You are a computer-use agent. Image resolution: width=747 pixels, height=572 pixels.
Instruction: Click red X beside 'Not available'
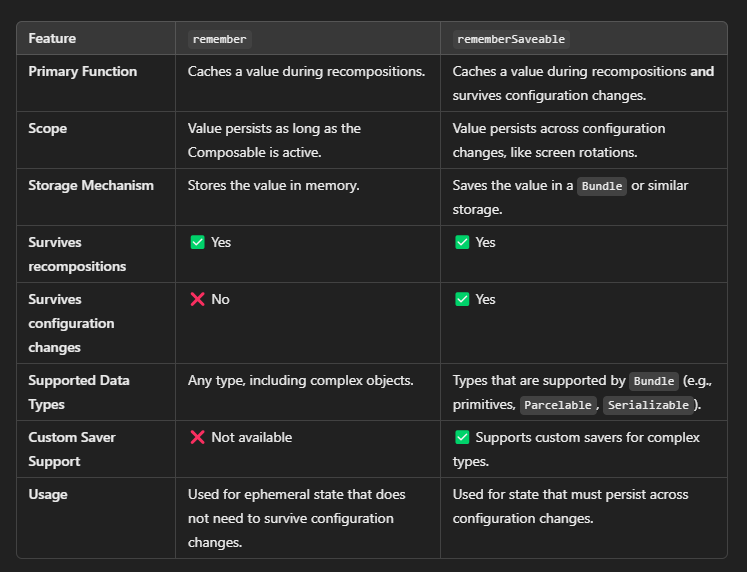(197, 437)
